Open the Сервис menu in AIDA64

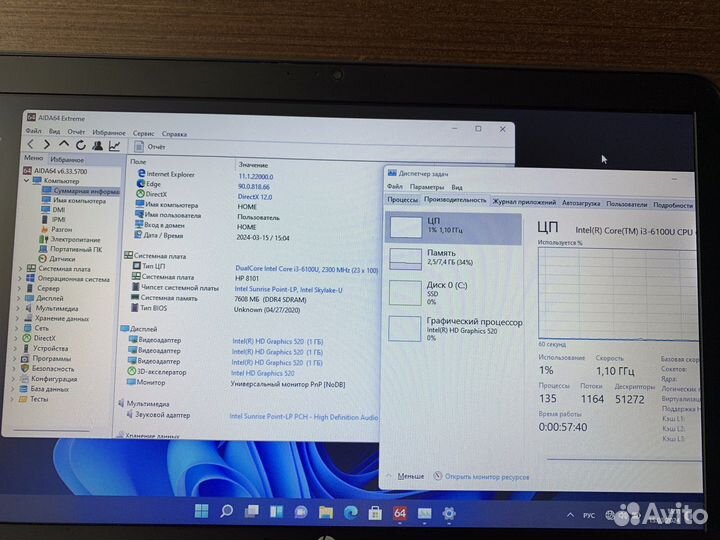[143, 133]
